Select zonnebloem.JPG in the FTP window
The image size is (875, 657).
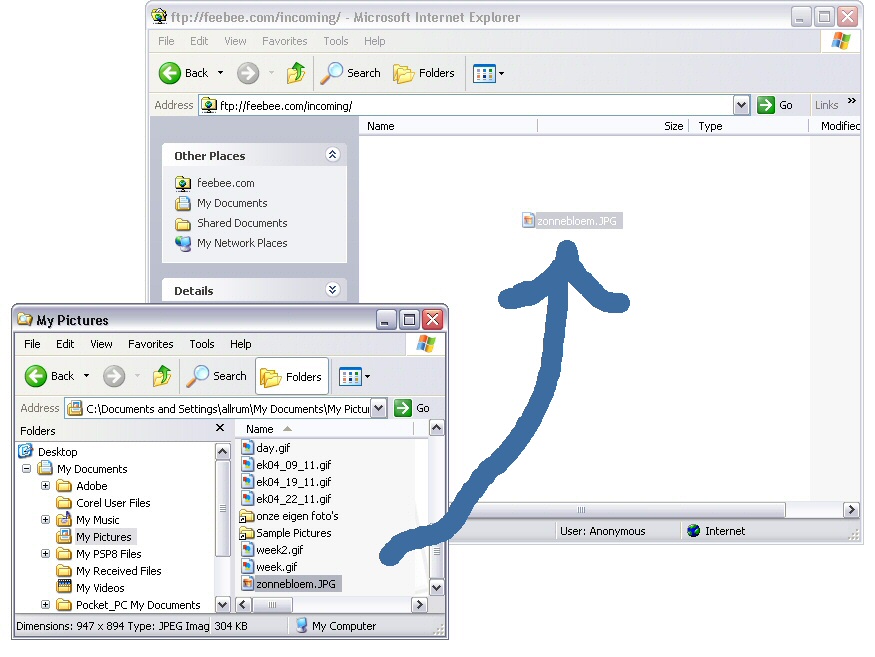click(571, 221)
